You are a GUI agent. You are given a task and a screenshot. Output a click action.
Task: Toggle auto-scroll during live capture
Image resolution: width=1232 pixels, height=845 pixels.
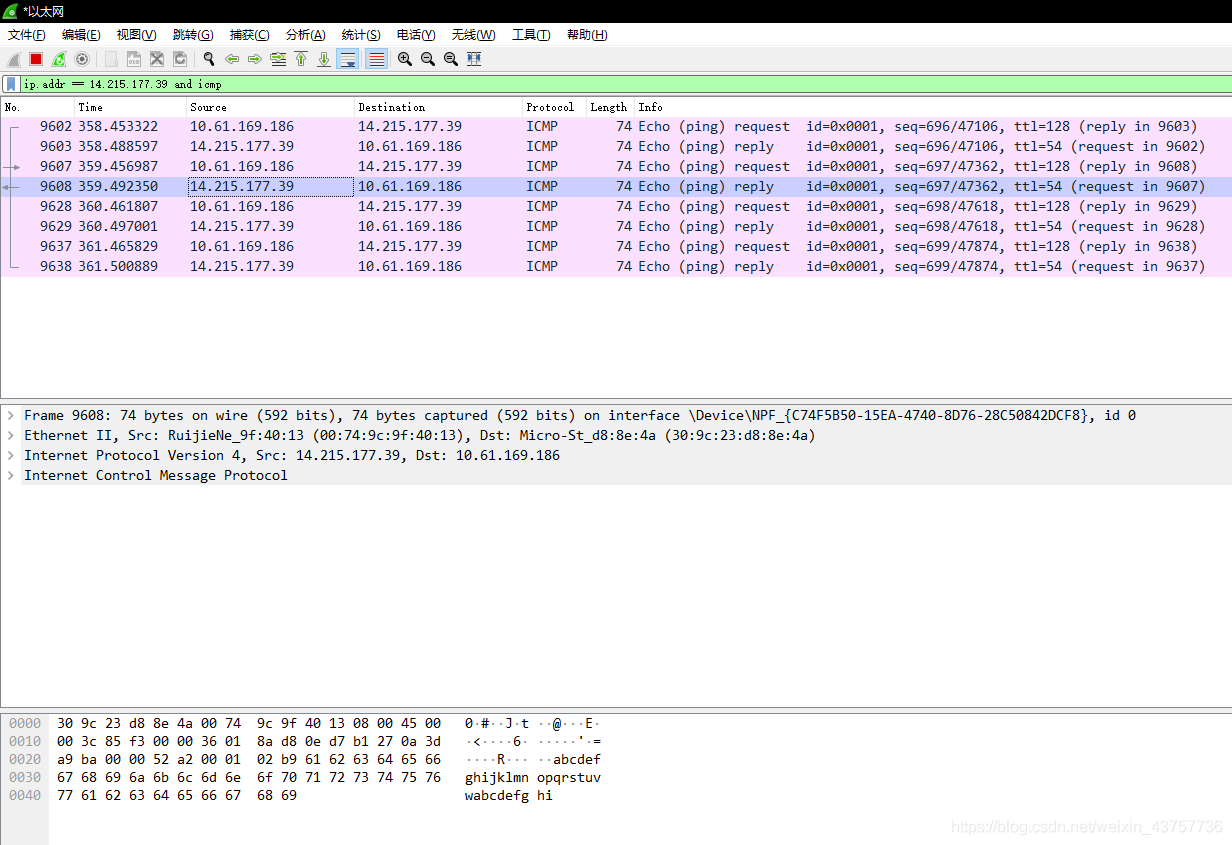tap(348, 59)
